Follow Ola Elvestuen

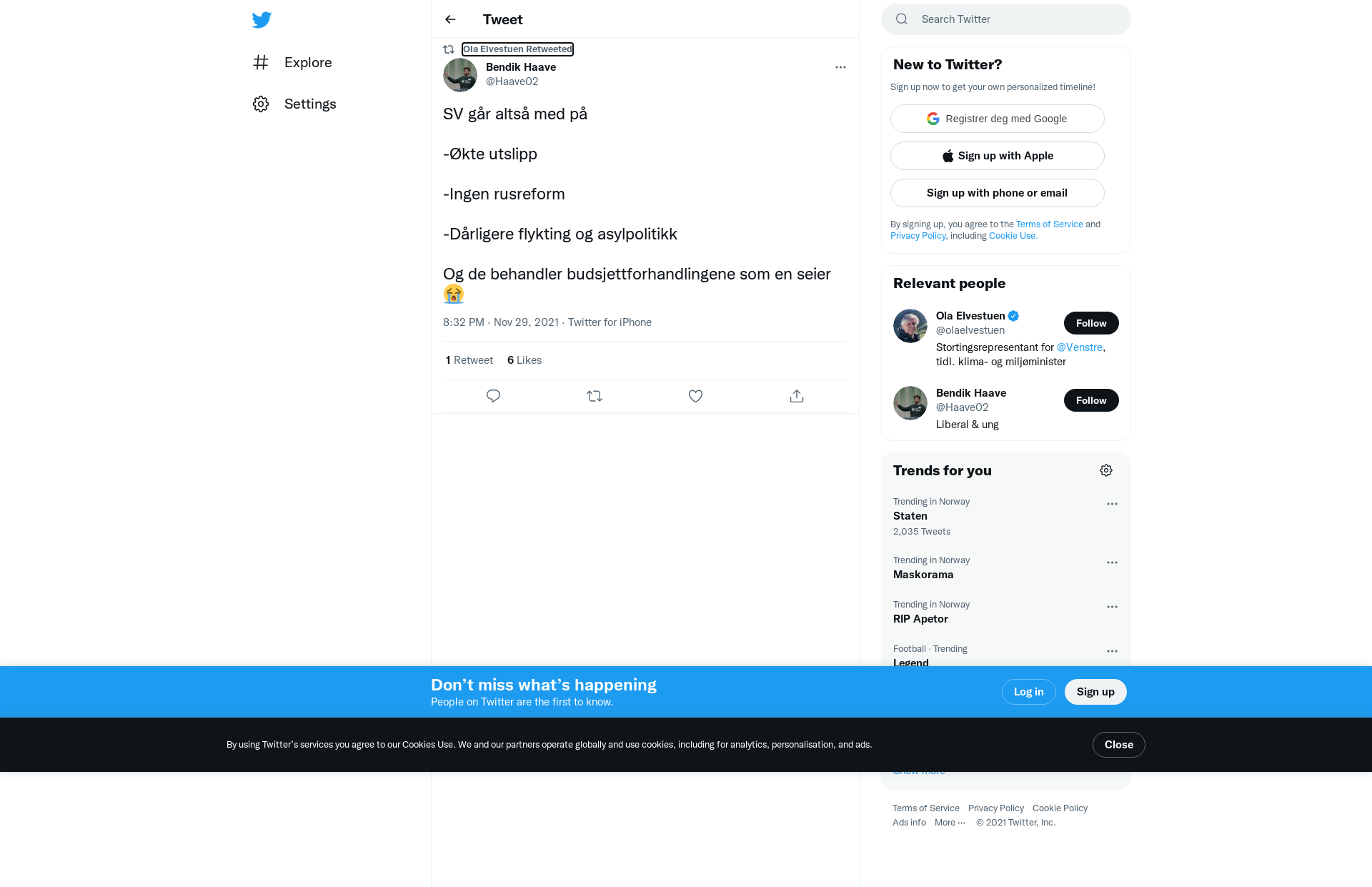click(1091, 323)
